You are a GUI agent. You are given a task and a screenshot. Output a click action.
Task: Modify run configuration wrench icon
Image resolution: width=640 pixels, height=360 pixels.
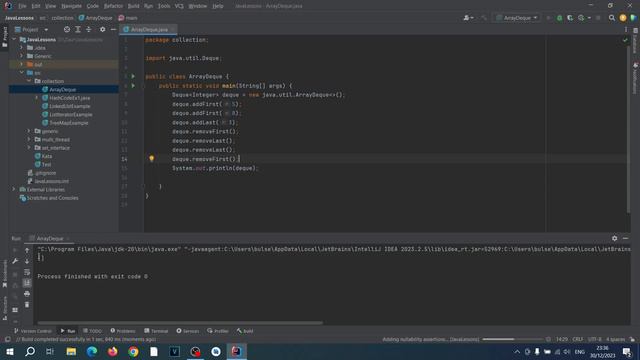tap(15, 261)
